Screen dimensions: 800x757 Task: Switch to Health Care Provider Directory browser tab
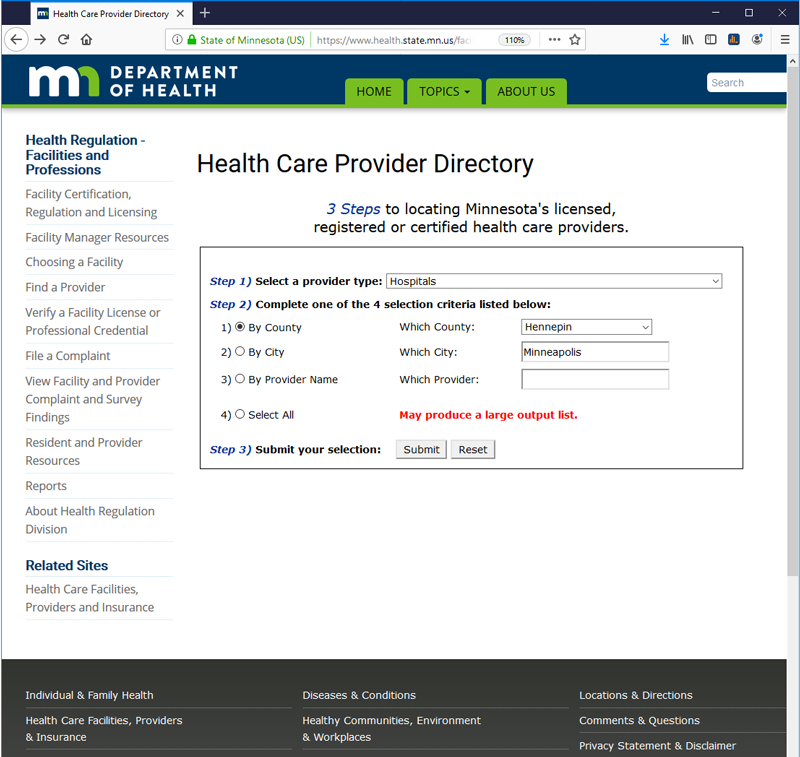pos(110,14)
